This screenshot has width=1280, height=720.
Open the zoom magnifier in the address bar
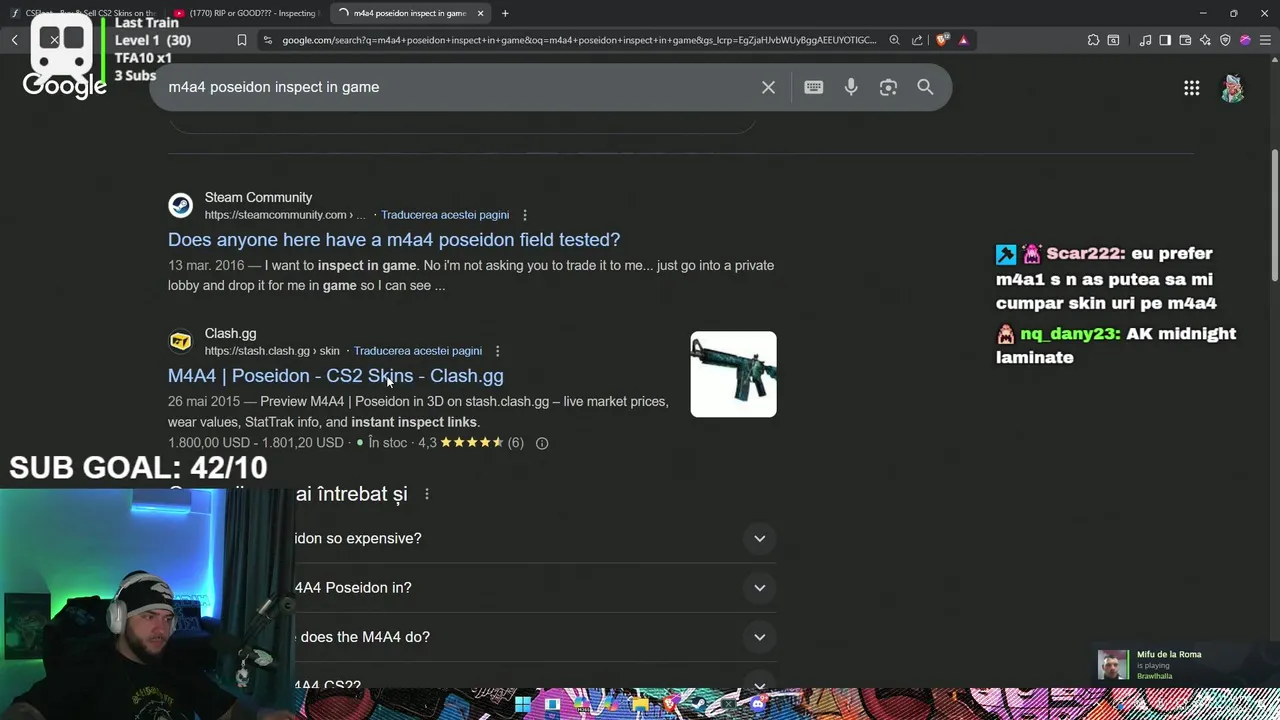click(894, 40)
